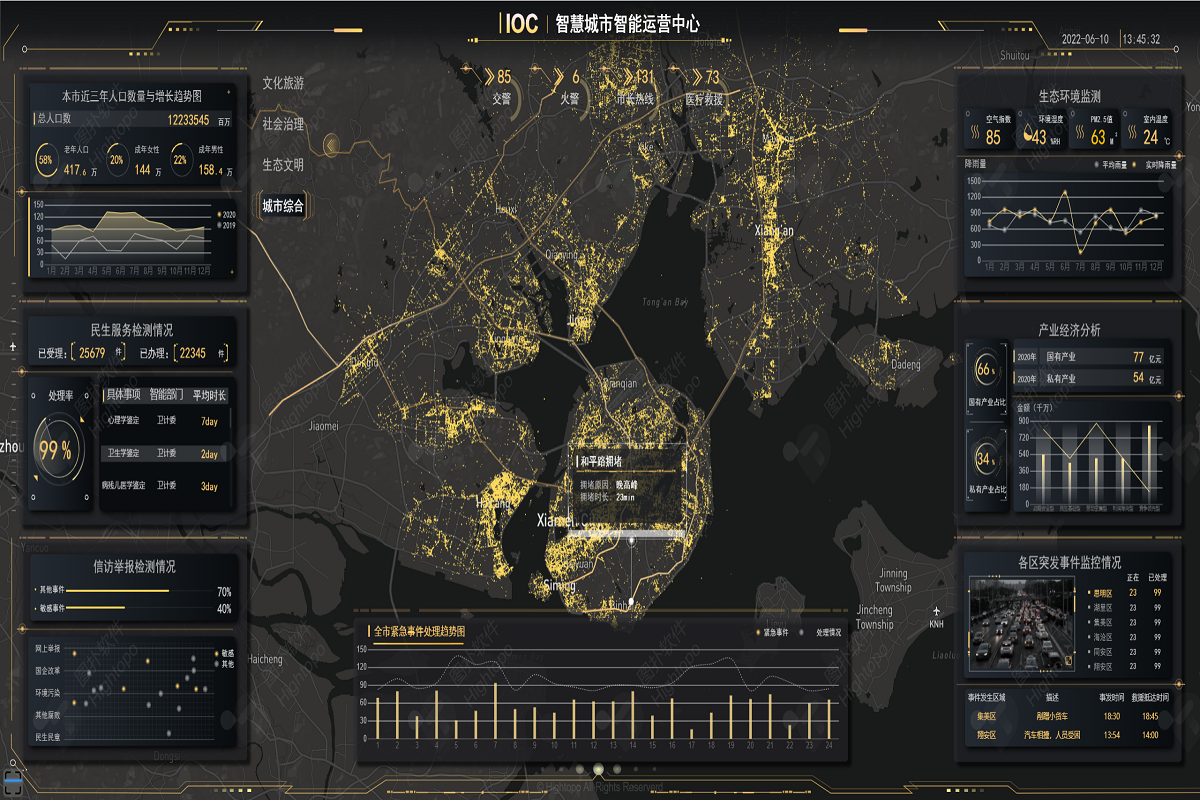1200x800 pixels.
Task: Click the 其他事件 progress bar
Action: [116, 591]
